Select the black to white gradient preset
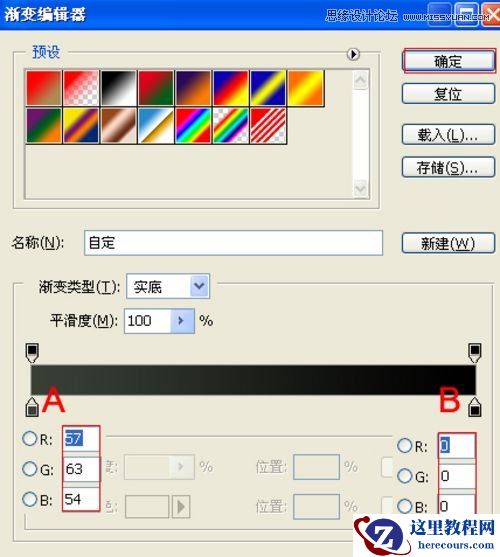The image size is (500, 557). click(119, 88)
